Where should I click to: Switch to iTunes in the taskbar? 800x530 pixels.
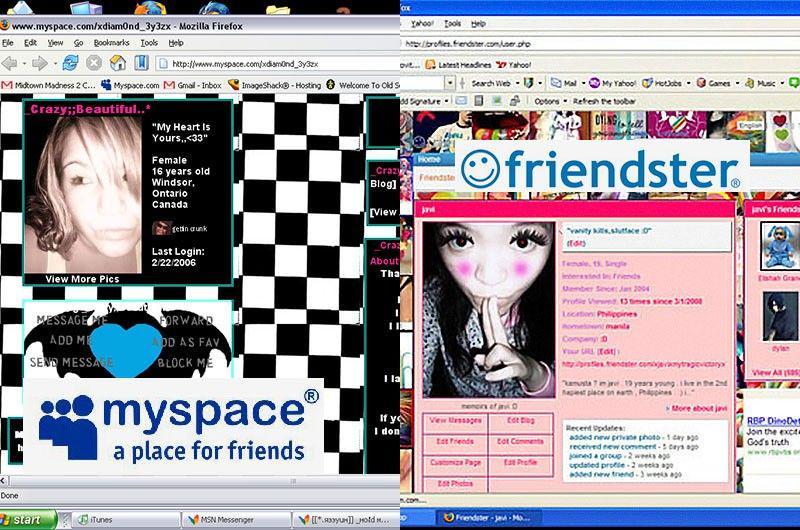[x=127, y=520]
